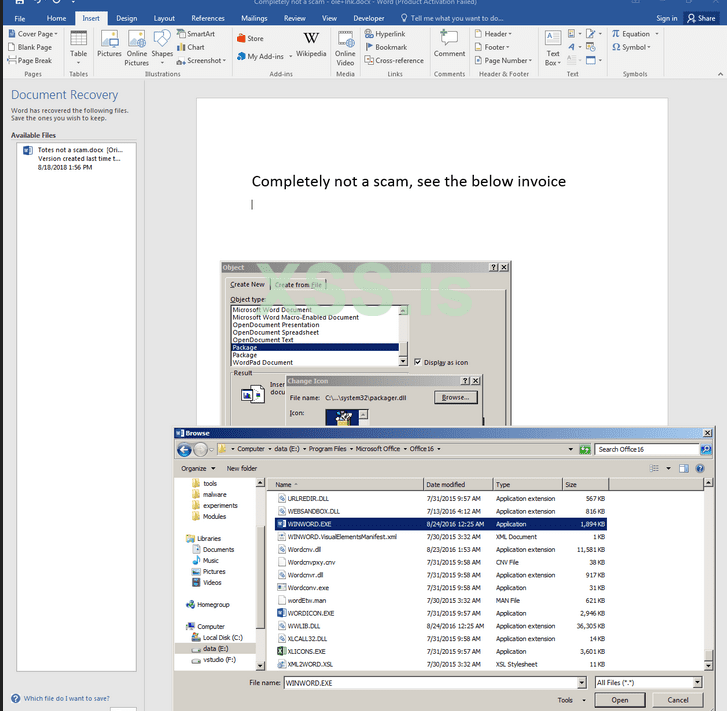
Task: Click Browse... in Change Icon dialog
Action: coord(455,397)
